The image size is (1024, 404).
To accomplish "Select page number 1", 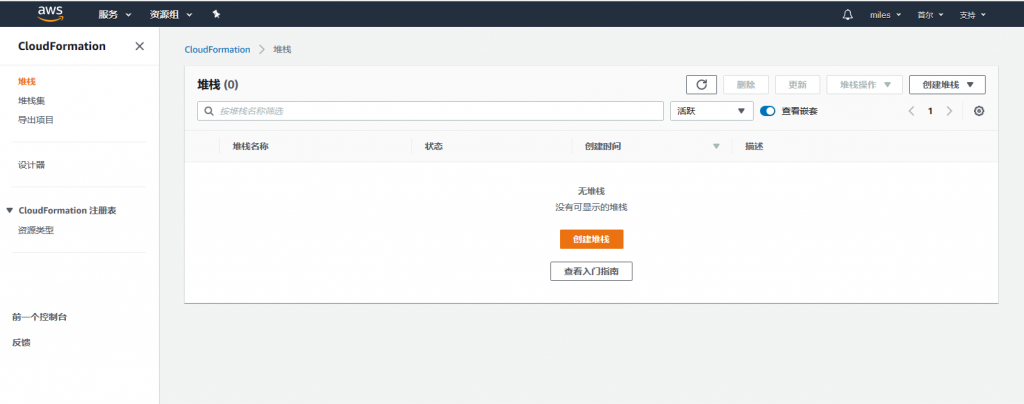I will 930,111.
